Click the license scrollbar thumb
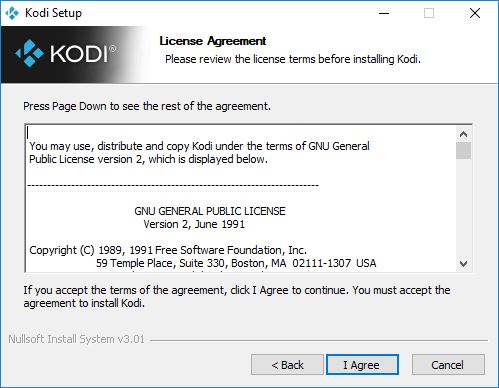499x388 pixels. tap(463, 151)
